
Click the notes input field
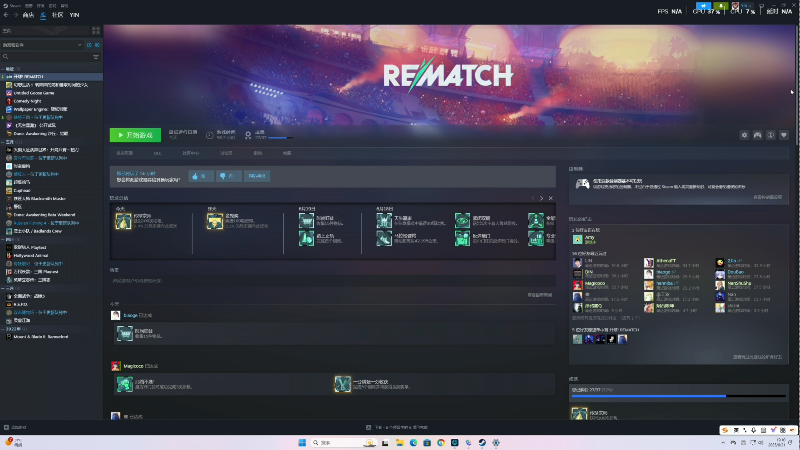(x=333, y=281)
